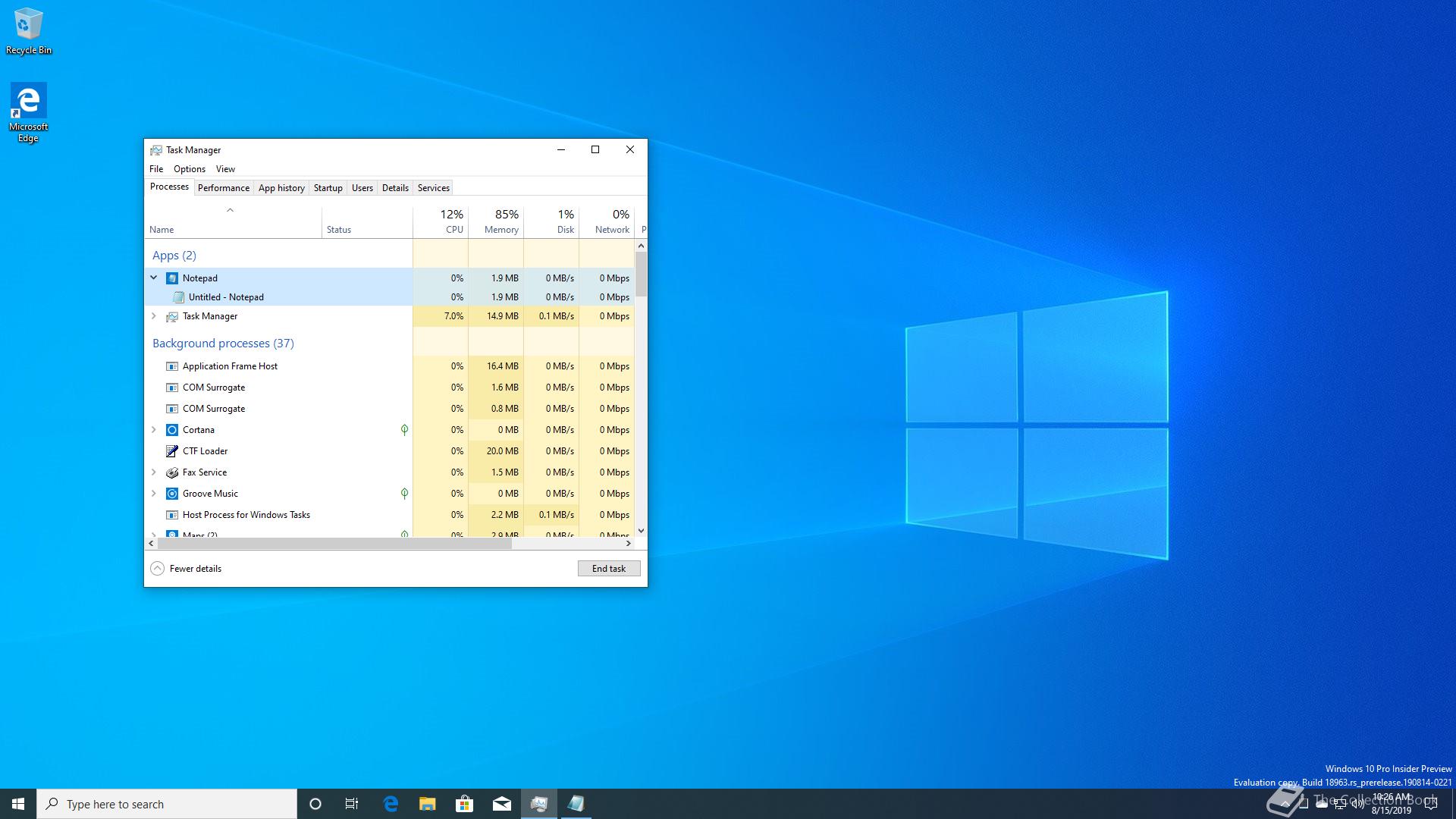1456x819 pixels.
Task: Switch to the Performance tab
Action: (x=224, y=188)
